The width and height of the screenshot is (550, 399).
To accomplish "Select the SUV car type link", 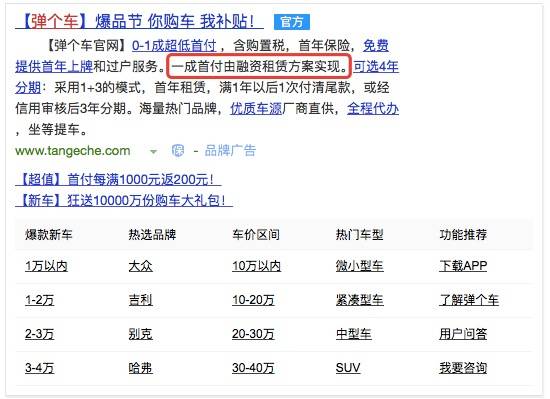I will tap(348, 368).
